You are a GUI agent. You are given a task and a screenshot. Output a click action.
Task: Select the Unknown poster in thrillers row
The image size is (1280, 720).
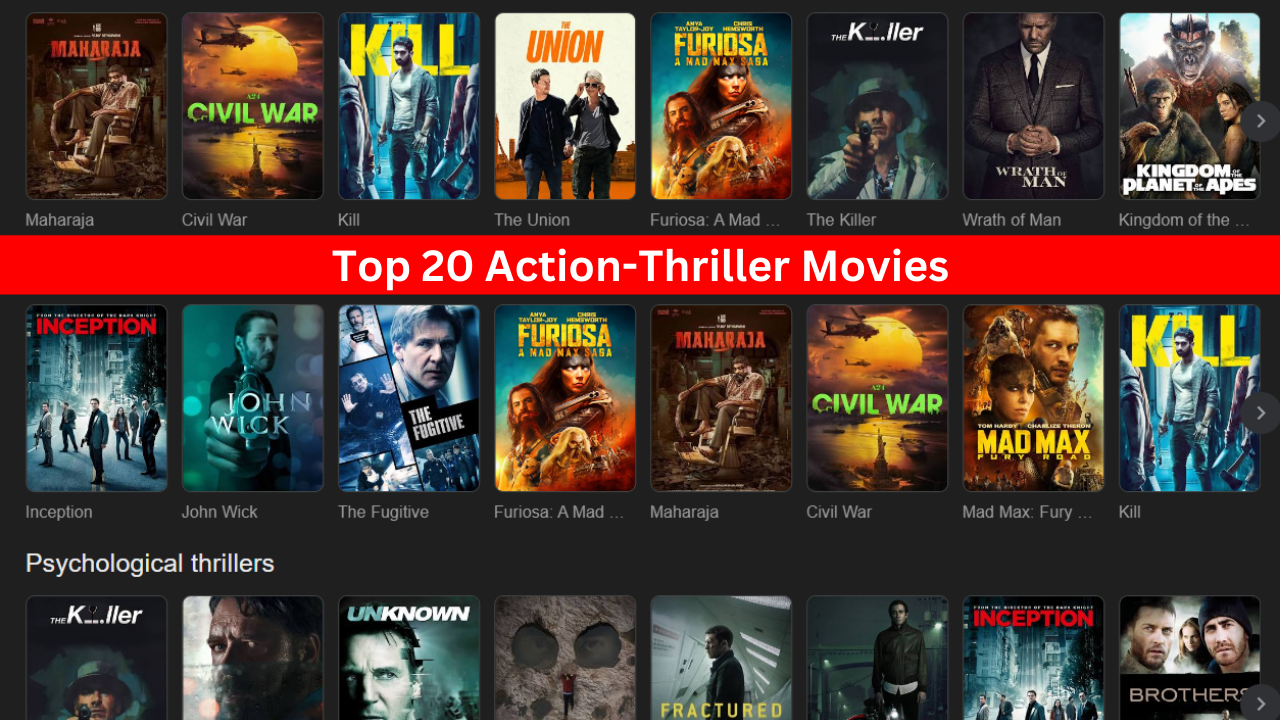click(408, 658)
